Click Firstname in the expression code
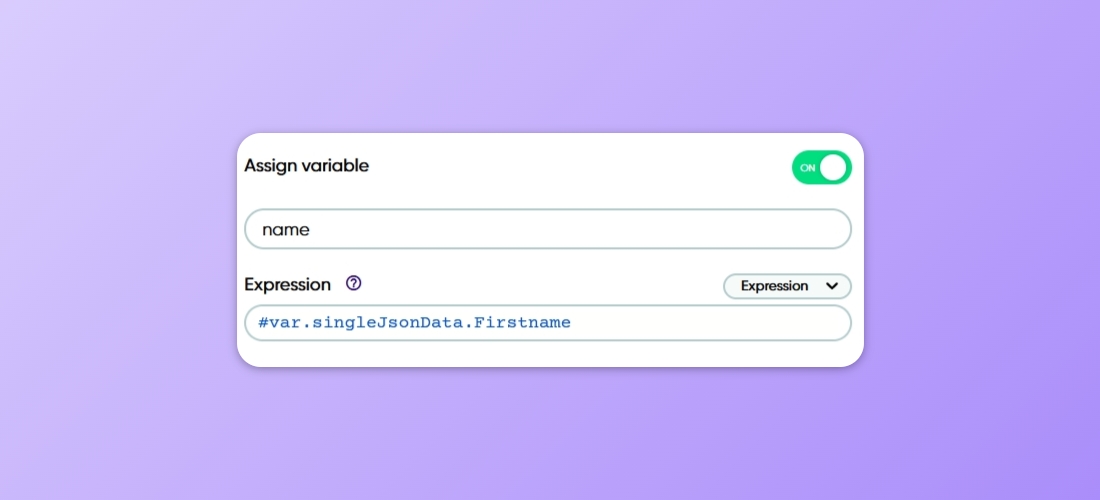The image size is (1100, 500). 526,323
